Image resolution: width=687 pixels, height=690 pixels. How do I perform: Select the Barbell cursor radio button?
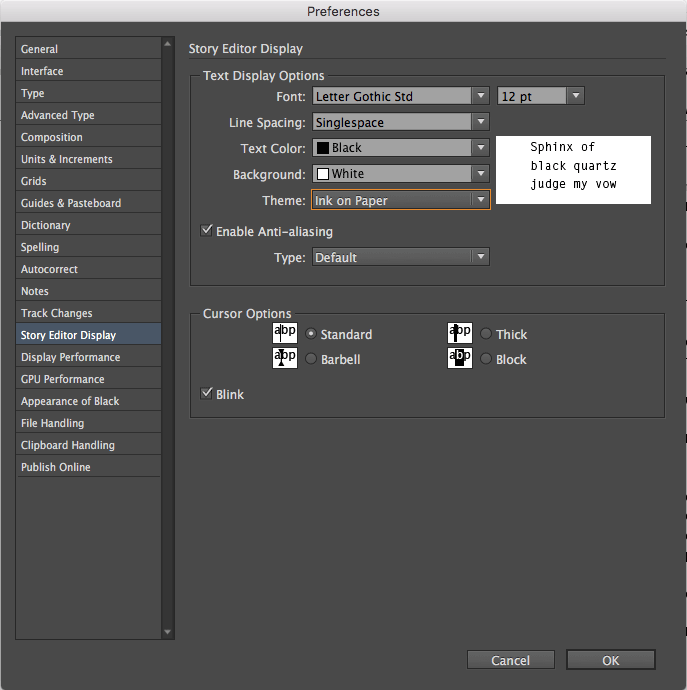(311, 359)
